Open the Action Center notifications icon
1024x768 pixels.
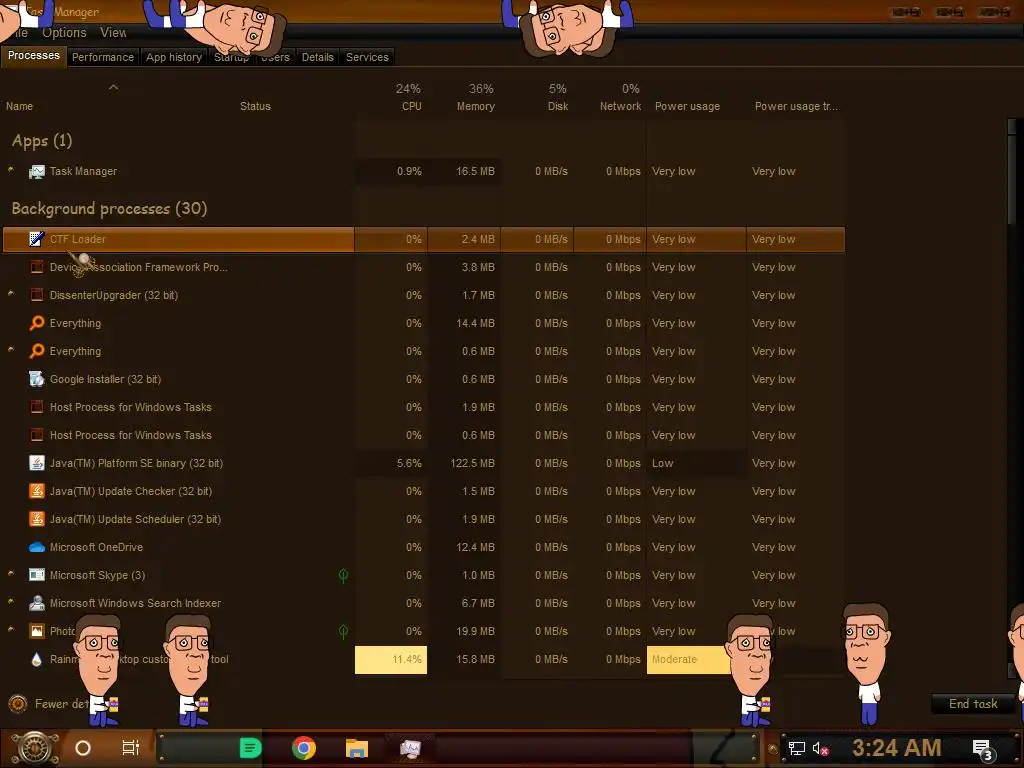coord(983,750)
